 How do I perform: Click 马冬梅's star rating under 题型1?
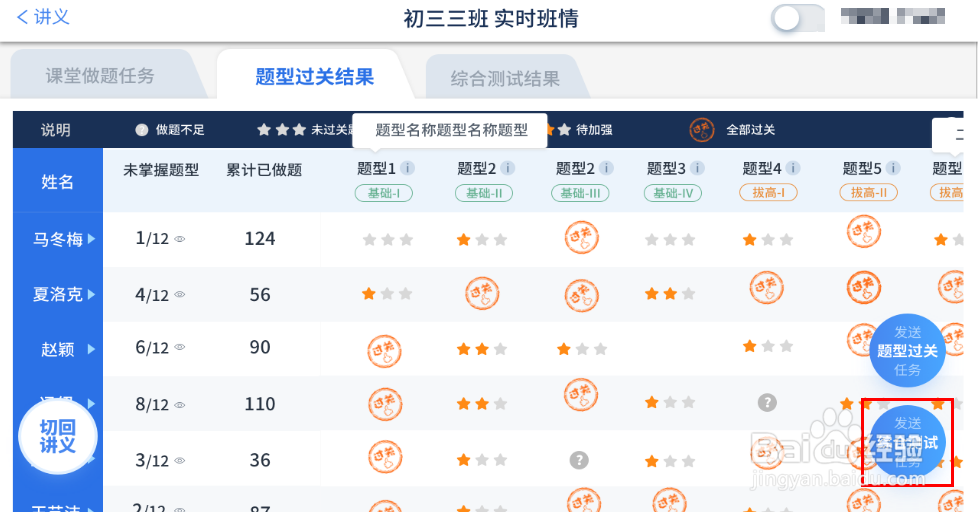[387, 240]
